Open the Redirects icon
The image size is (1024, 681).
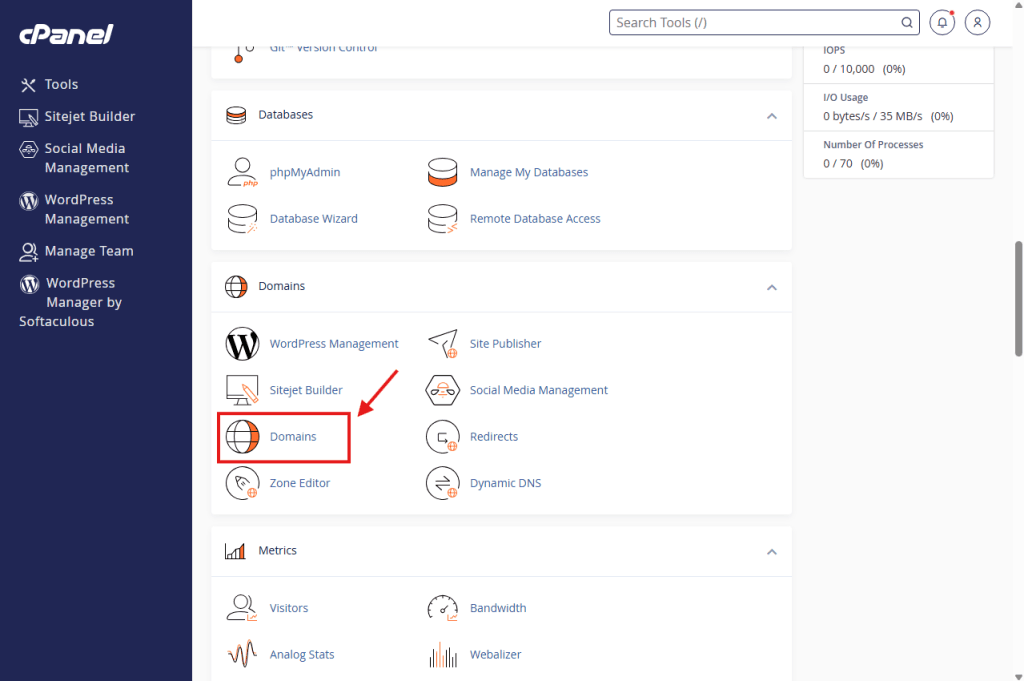click(x=442, y=437)
